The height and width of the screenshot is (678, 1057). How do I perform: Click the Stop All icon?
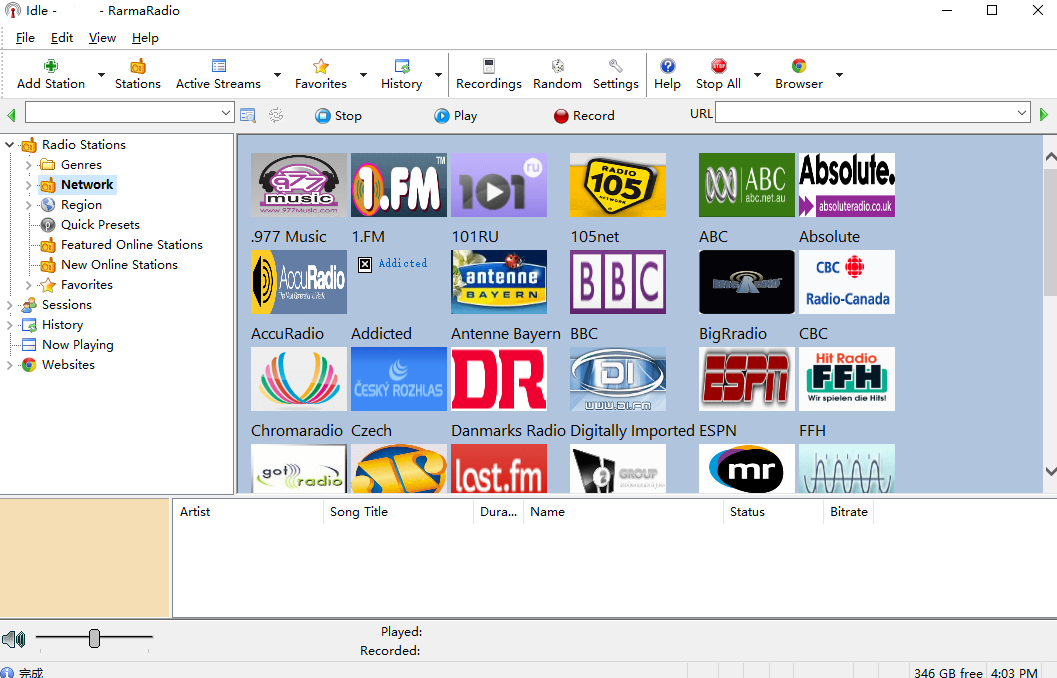tap(718, 66)
